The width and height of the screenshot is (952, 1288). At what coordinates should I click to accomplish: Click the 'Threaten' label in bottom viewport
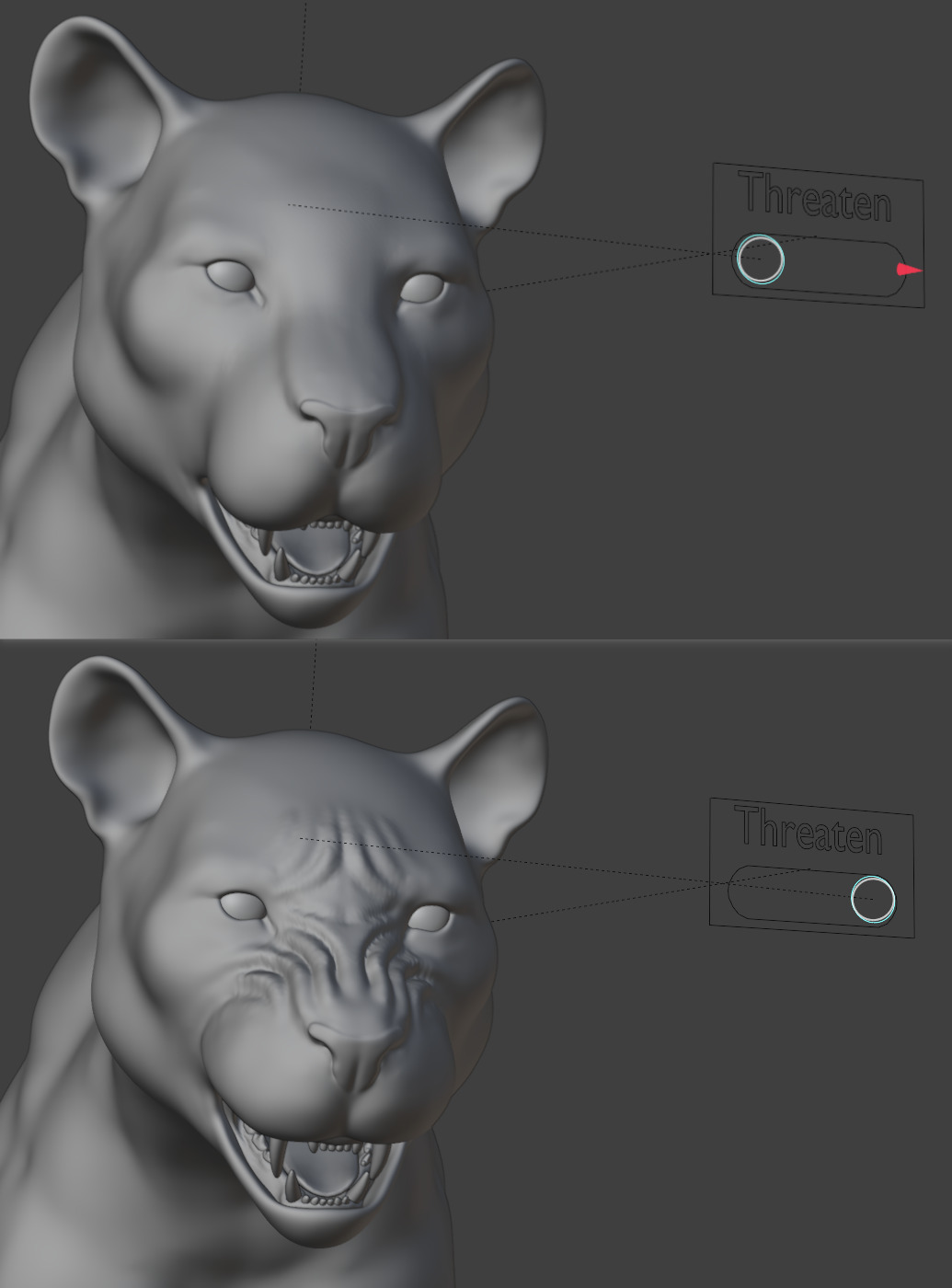point(810,831)
